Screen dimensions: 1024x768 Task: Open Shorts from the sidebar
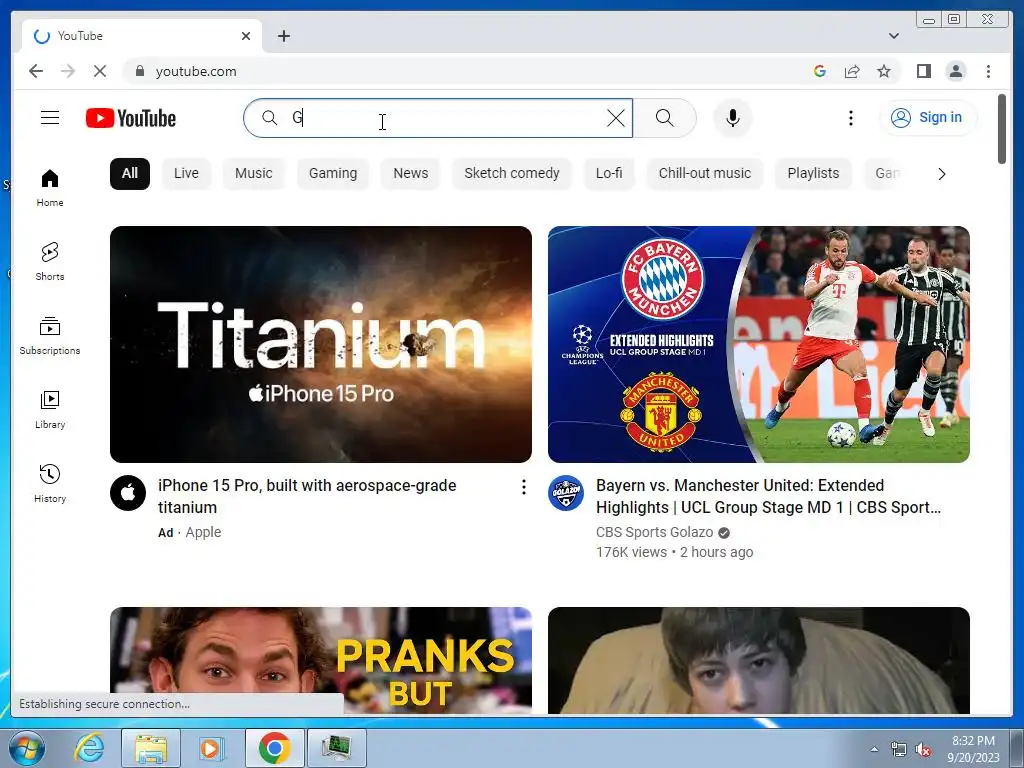click(x=50, y=262)
